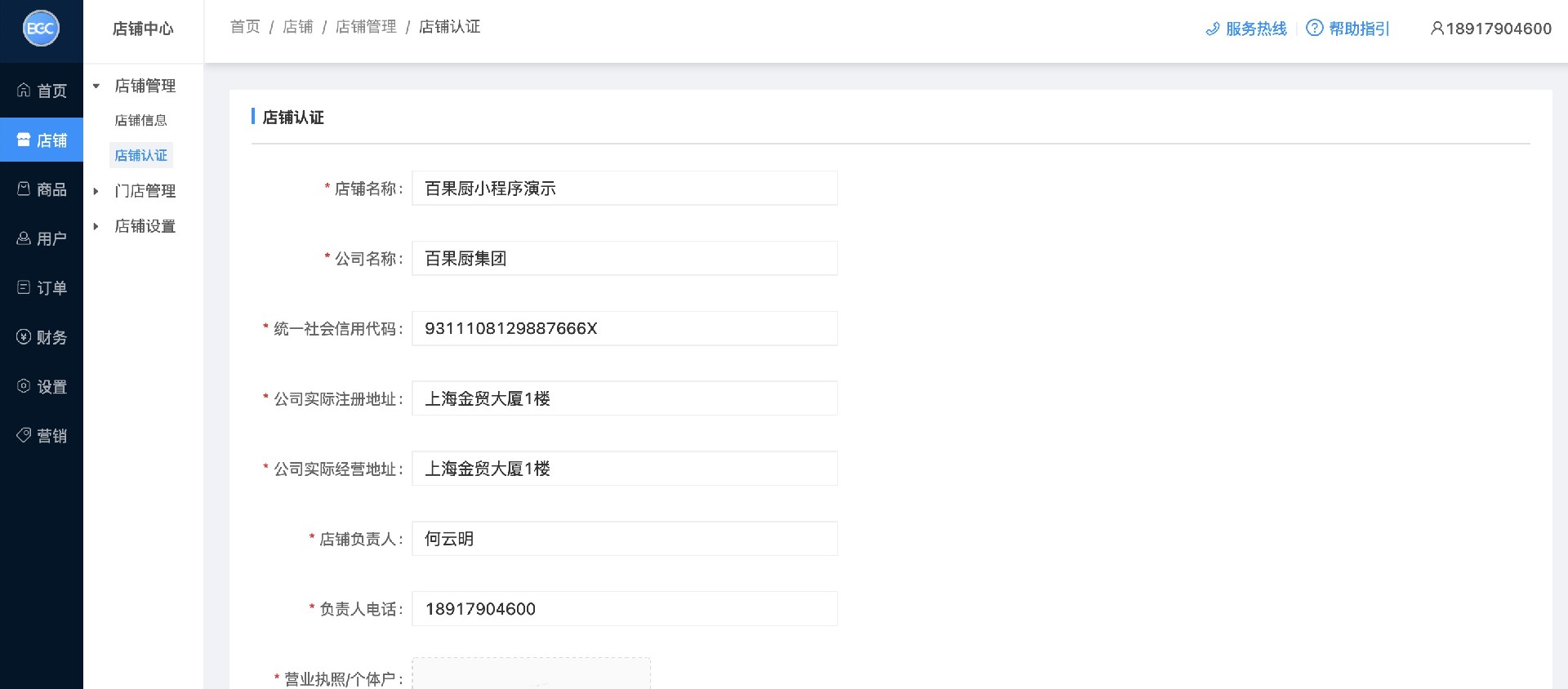This screenshot has width=1568, height=689.
Task: Click the store icon in sidebar
Action: tap(24, 140)
